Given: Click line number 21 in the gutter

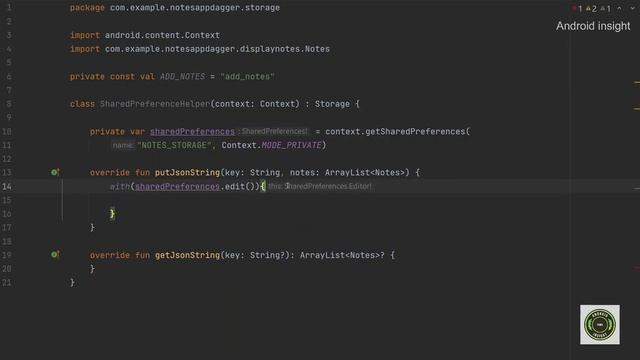Looking at the screenshot, I should point(7,282).
